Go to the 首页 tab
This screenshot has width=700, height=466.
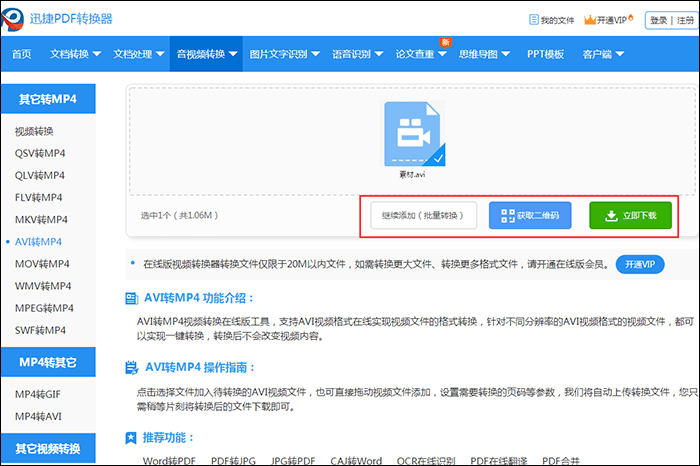point(21,54)
